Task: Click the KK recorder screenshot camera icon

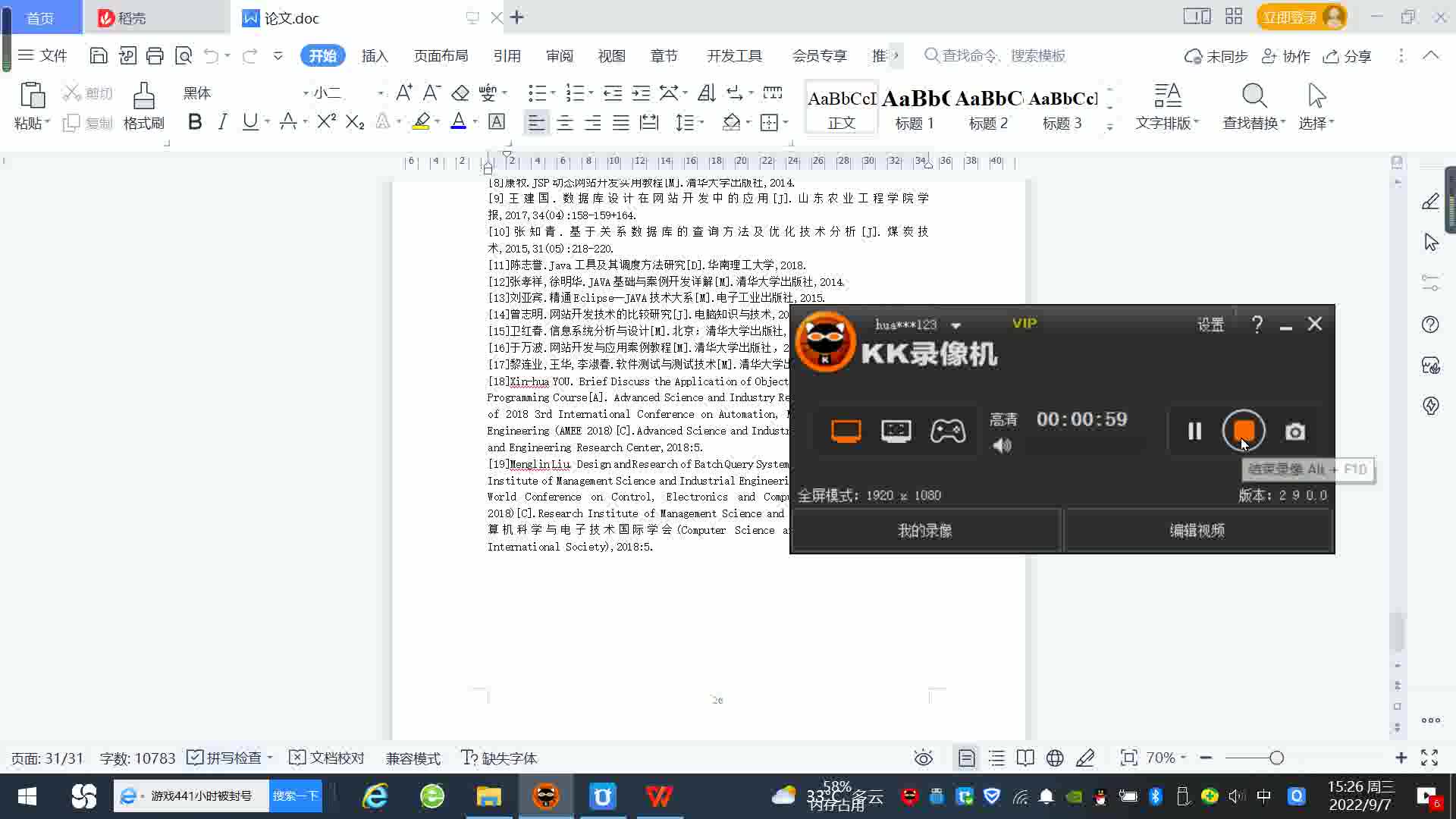Action: (x=1295, y=431)
